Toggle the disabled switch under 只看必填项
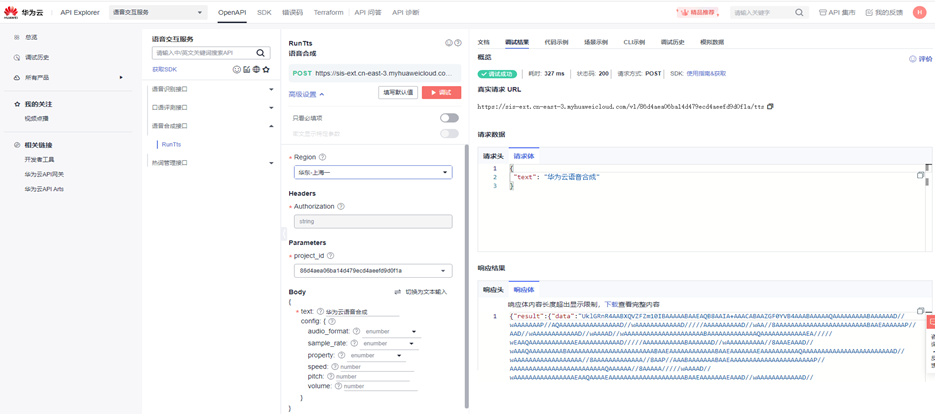This screenshot has height=414, width=935. coord(450,134)
